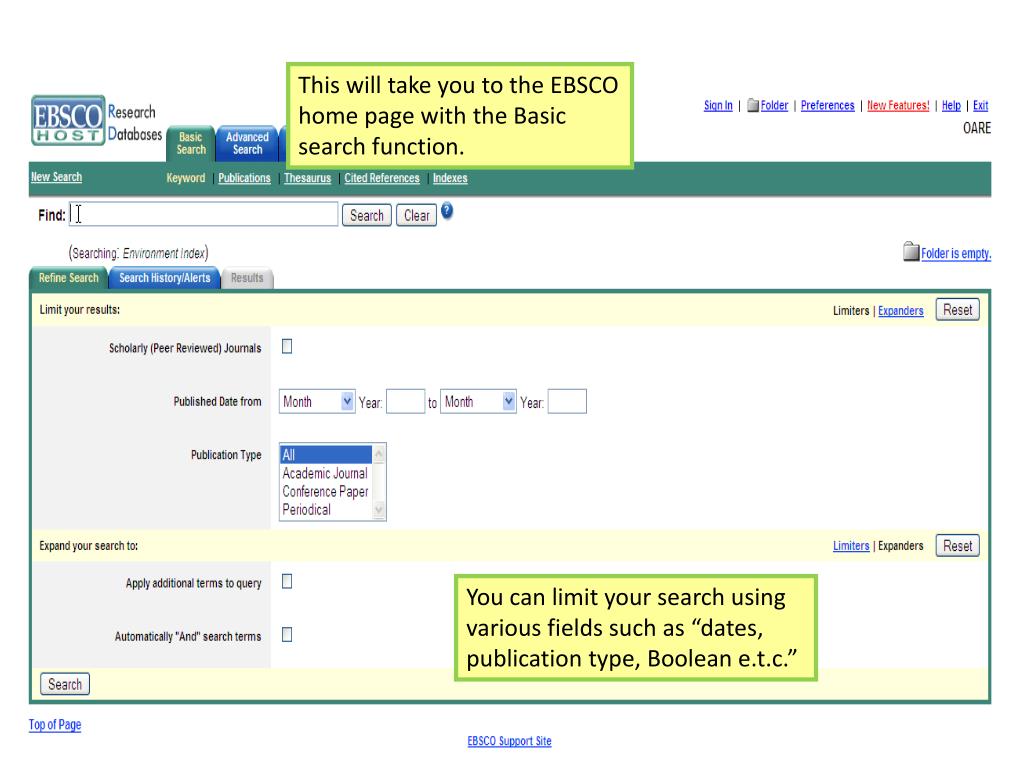This screenshot has height=768, width=1024.
Task: Open the blue help question mark icon
Action: (x=447, y=211)
